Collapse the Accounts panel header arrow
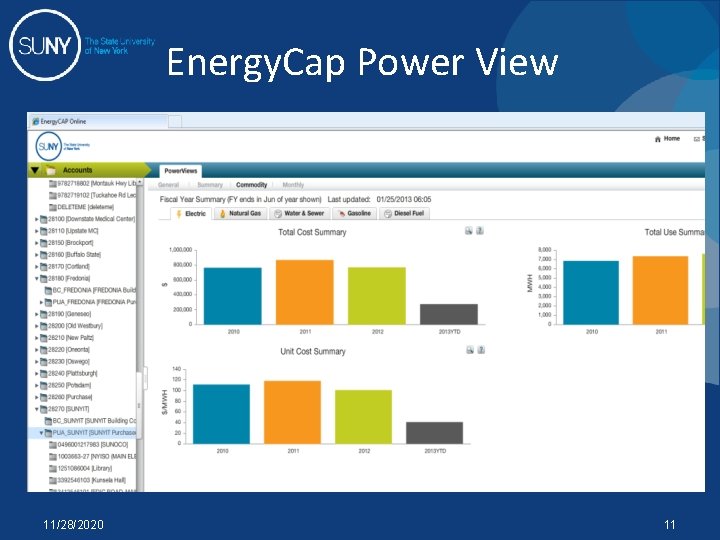 click(x=35, y=170)
